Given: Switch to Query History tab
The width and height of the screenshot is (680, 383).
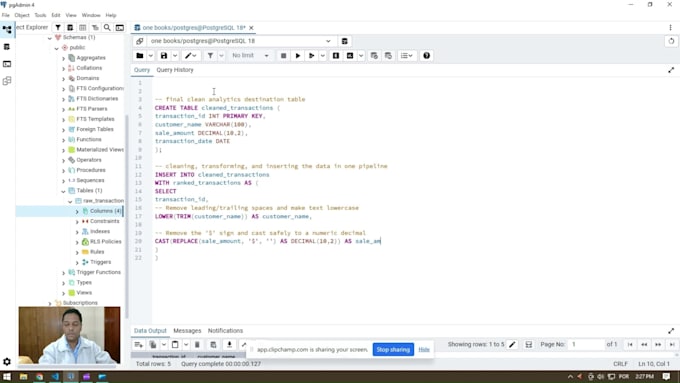Looking at the screenshot, I should tap(175, 70).
